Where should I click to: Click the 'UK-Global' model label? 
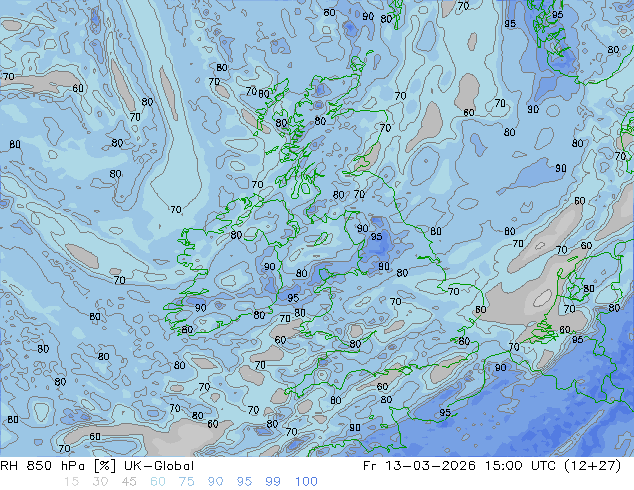pyautogui.click(x=159, y=466)
